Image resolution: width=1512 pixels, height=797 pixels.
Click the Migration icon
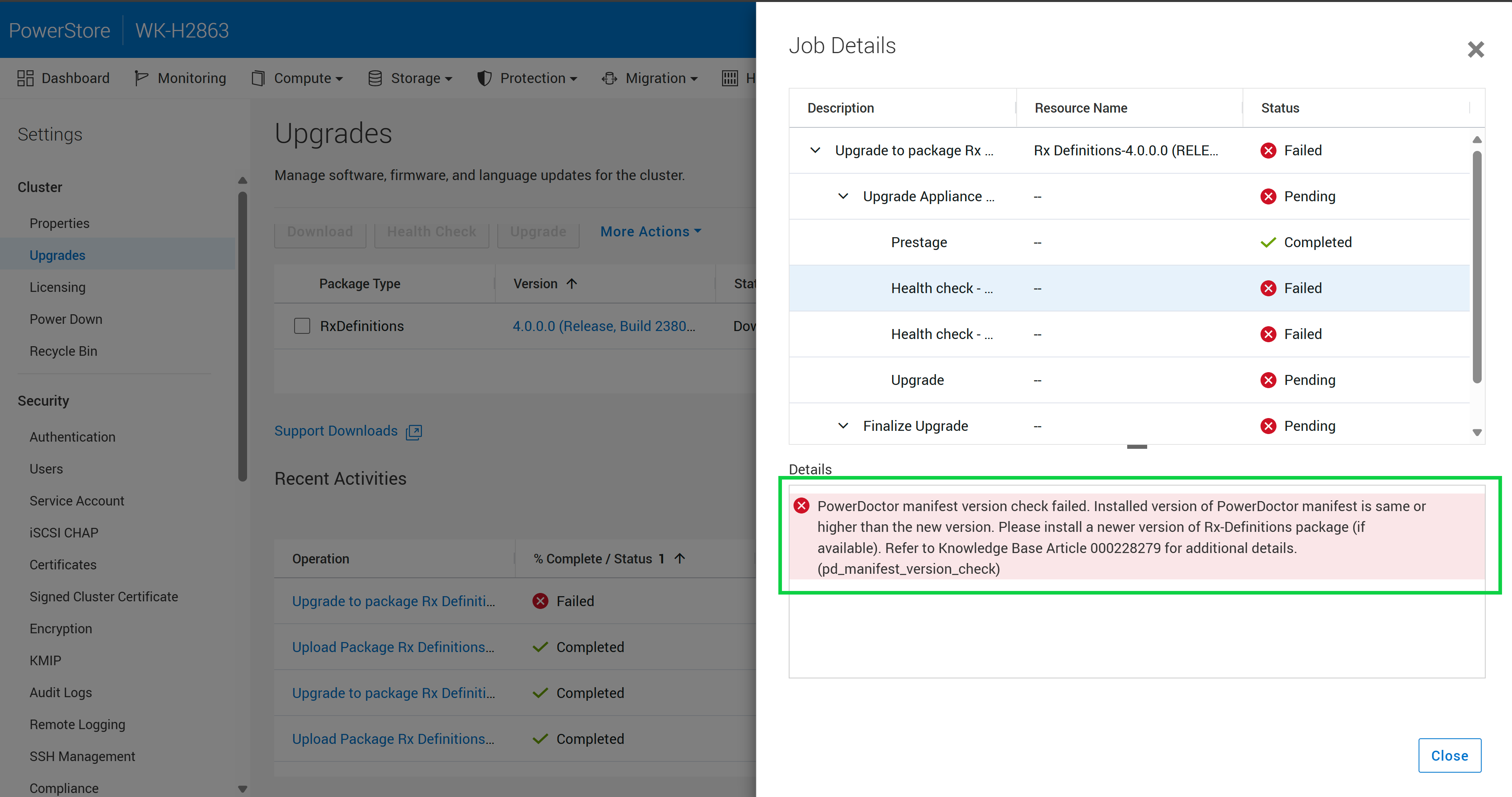(610, 77)
